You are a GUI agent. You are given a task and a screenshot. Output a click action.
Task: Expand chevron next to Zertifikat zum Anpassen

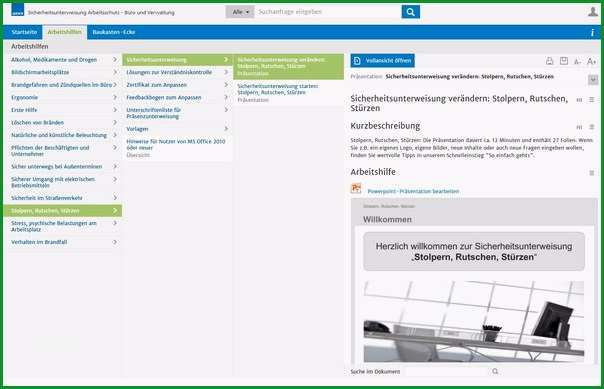226,85
